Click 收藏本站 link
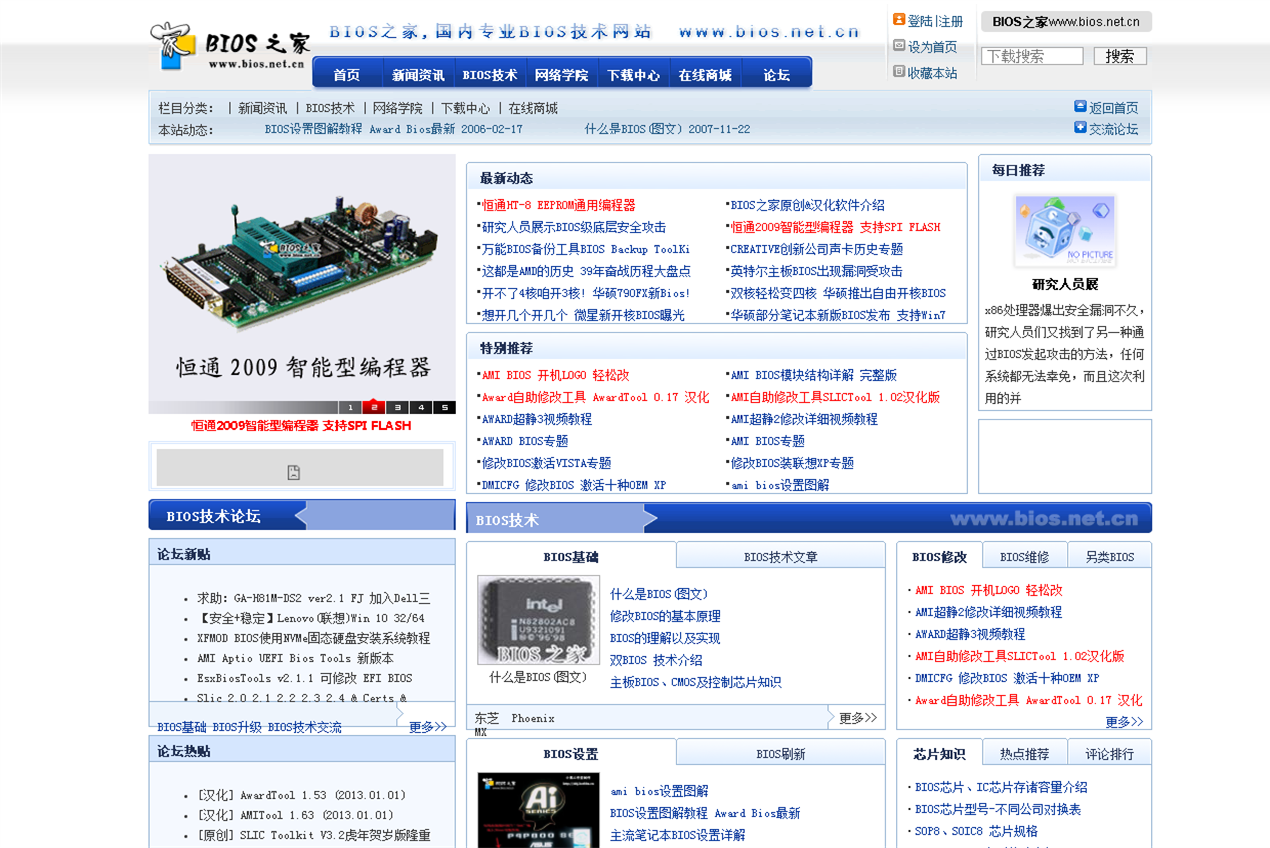 [932, 73]
